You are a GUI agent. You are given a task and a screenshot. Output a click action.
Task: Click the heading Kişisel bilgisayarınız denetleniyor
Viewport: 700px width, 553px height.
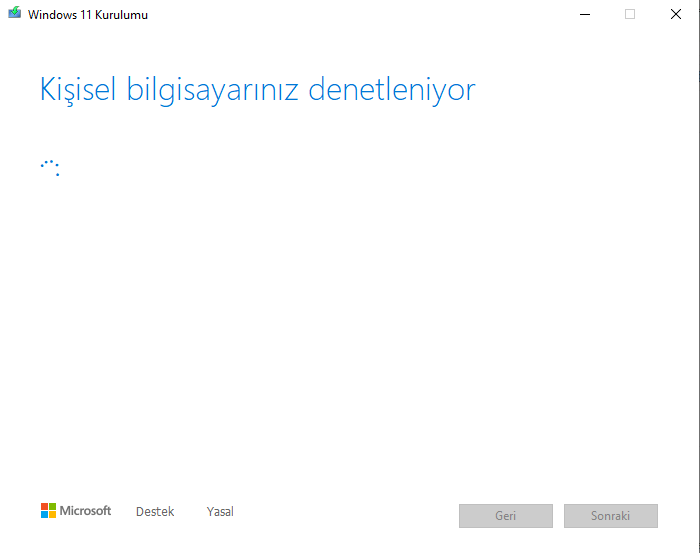pos(258,90)
